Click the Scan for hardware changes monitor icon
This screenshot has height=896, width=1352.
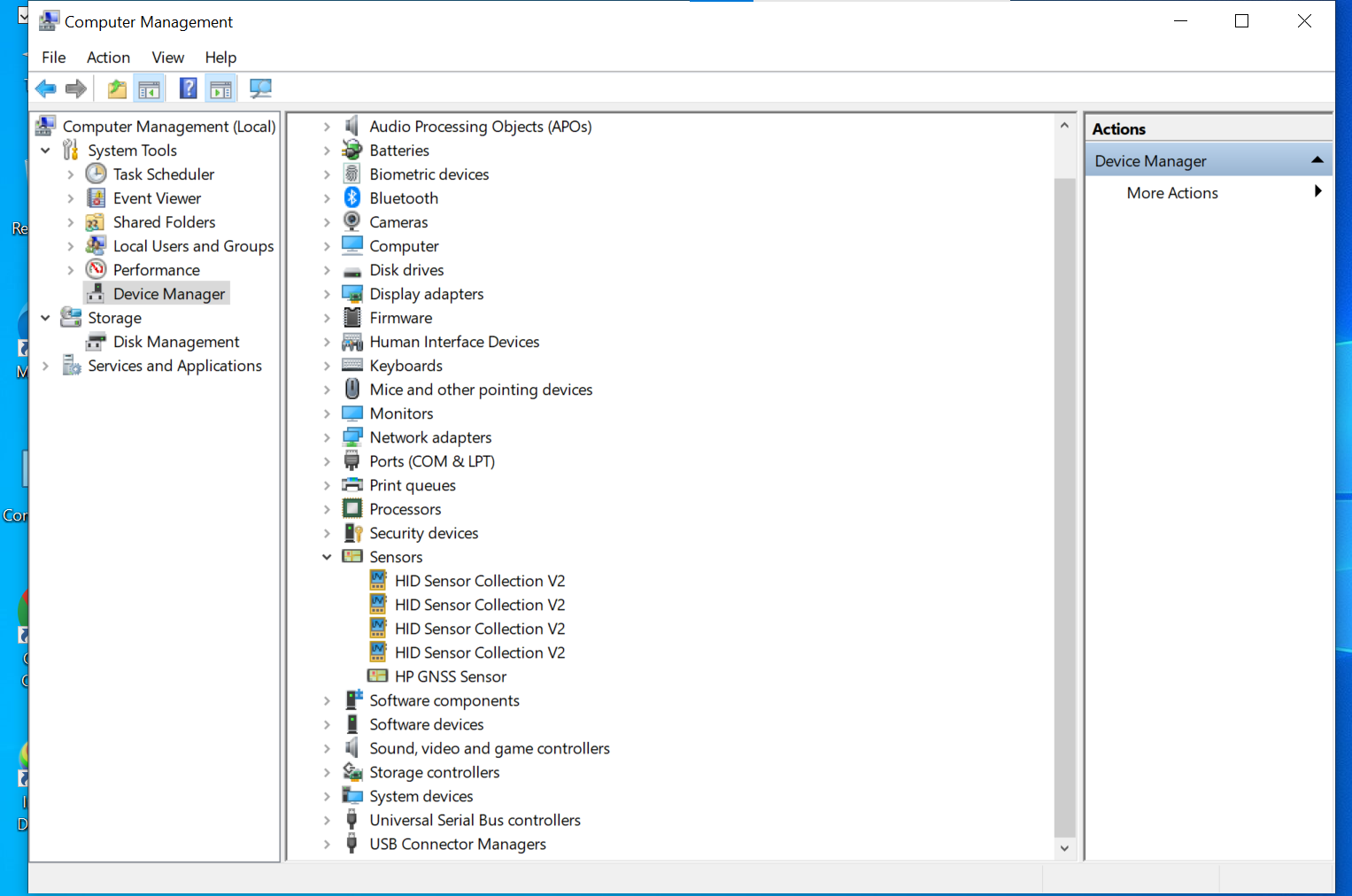tap(260, 89)
